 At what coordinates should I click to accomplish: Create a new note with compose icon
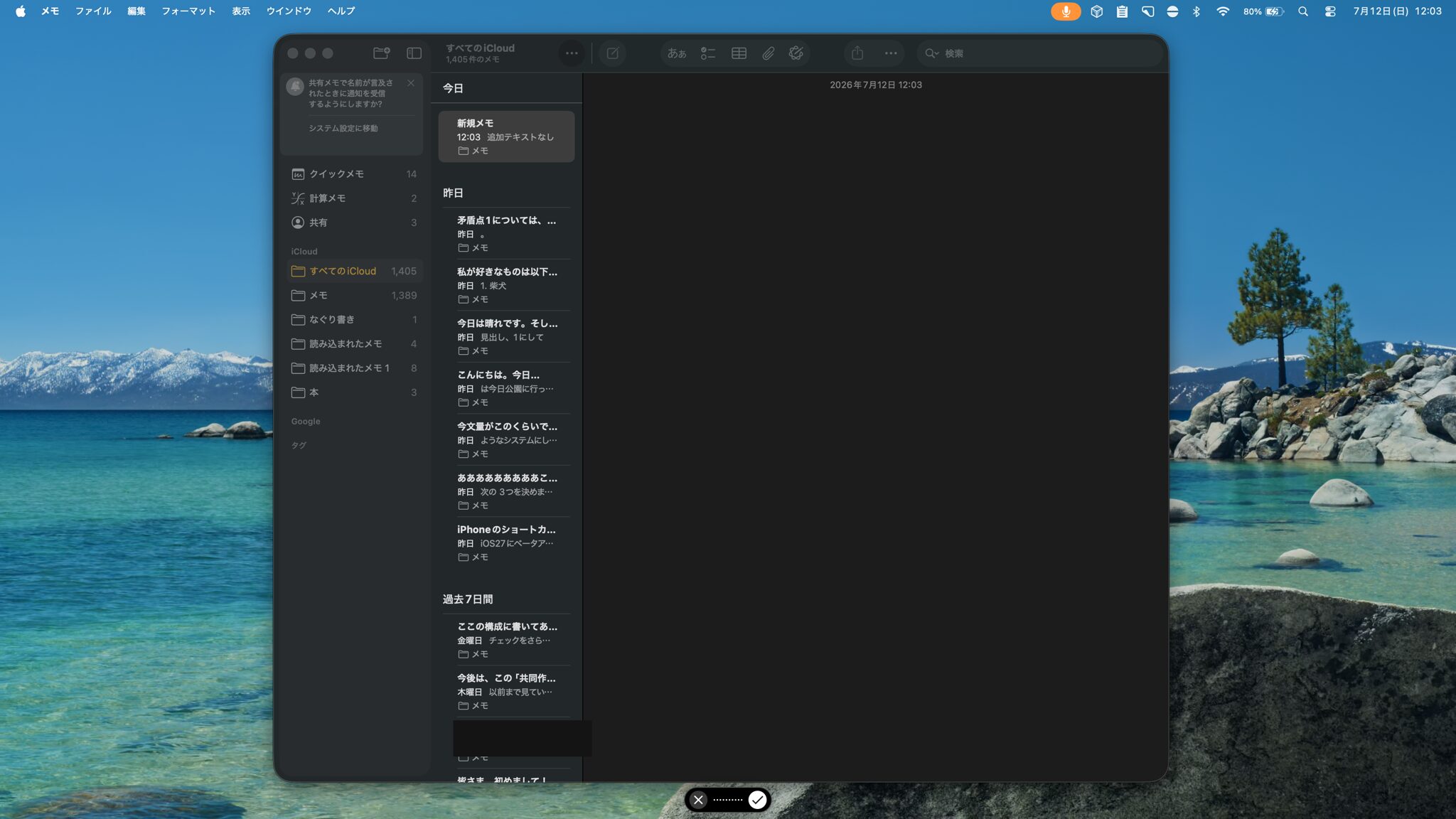point(613,53)
